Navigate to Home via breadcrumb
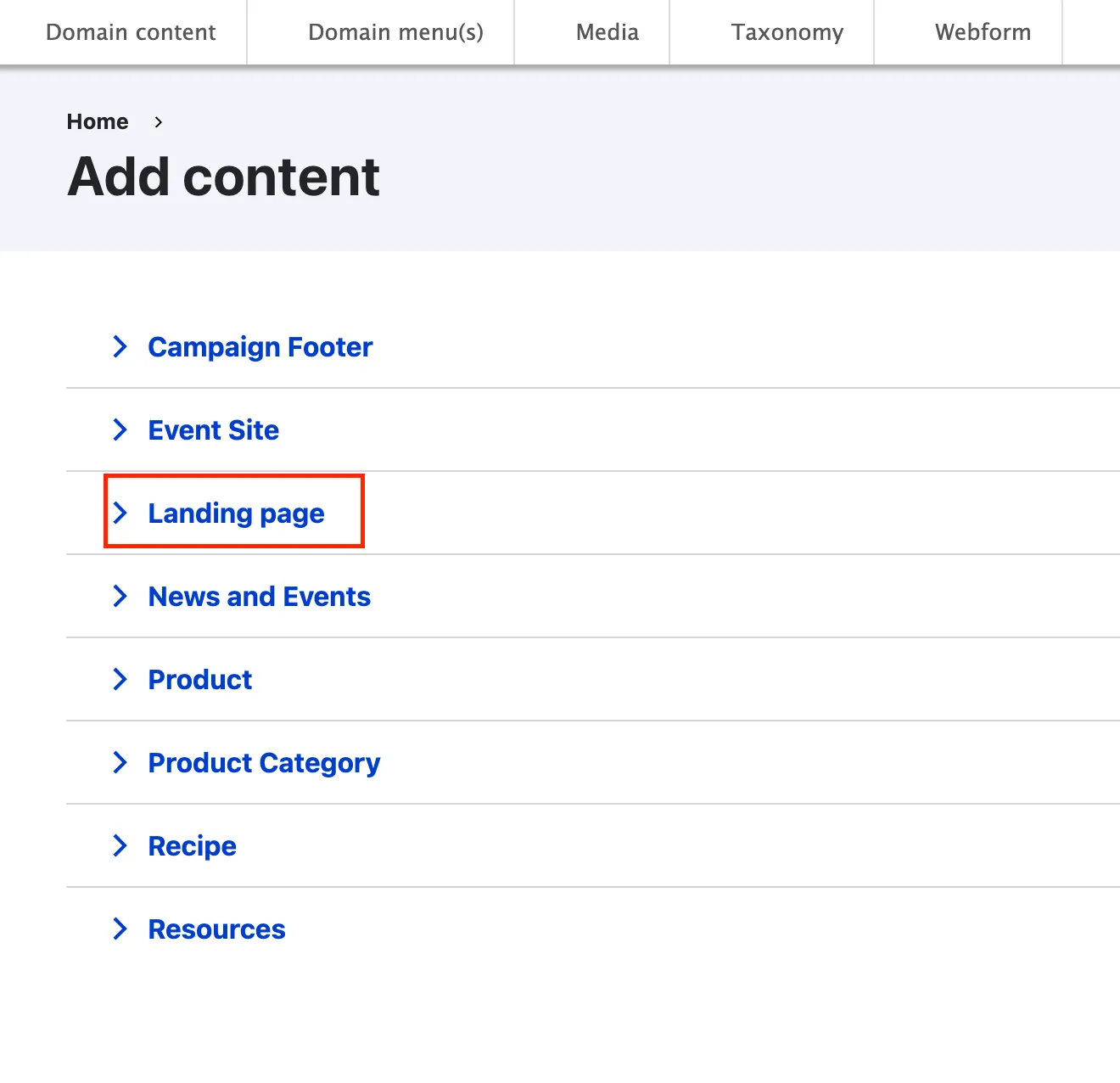 pos(98,121)
